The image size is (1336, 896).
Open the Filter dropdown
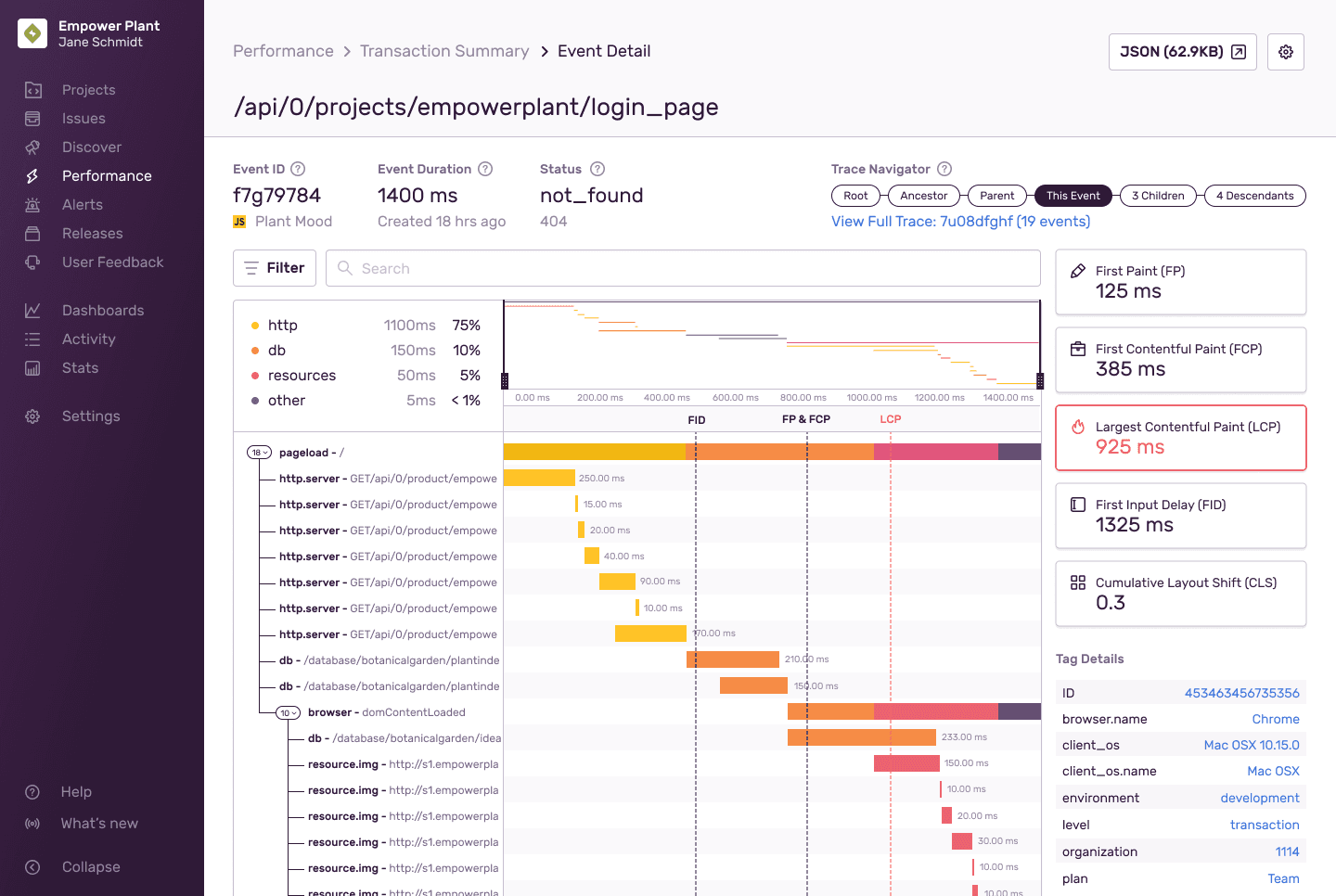[x=275, y=268]
